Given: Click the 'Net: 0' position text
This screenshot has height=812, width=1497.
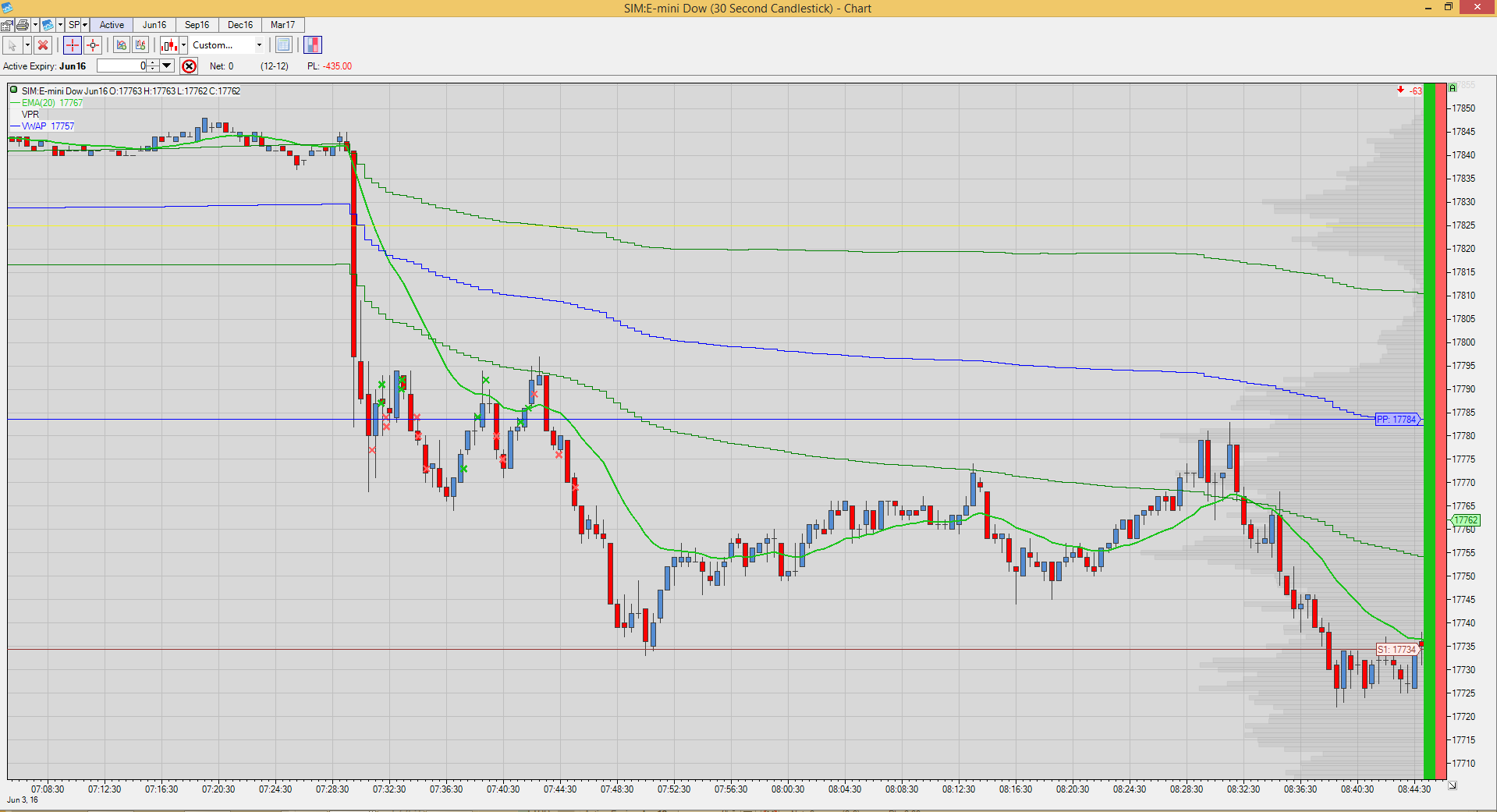Looking at the screenshot, I should click(x=222, y=66).
